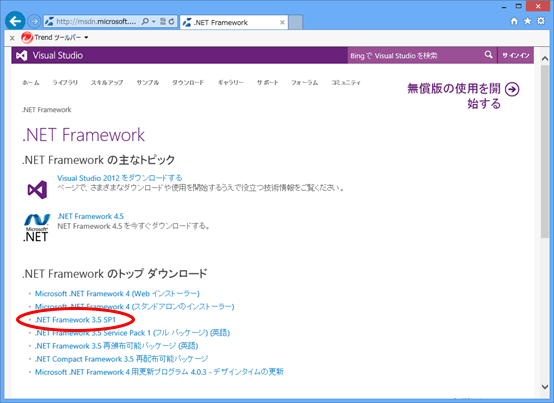Open the ギャラリー menu item

231,83
